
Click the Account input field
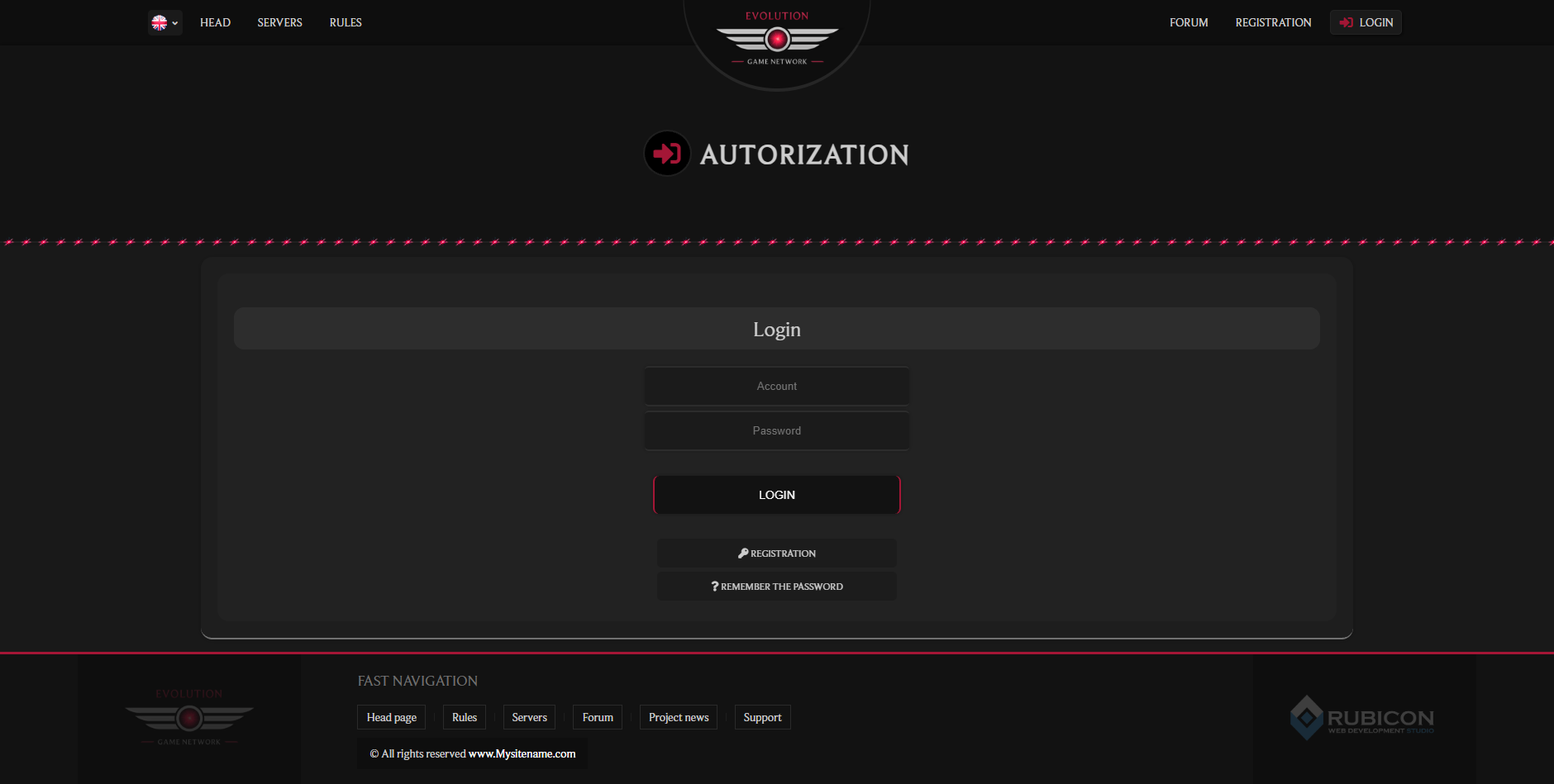click(776, 385)
